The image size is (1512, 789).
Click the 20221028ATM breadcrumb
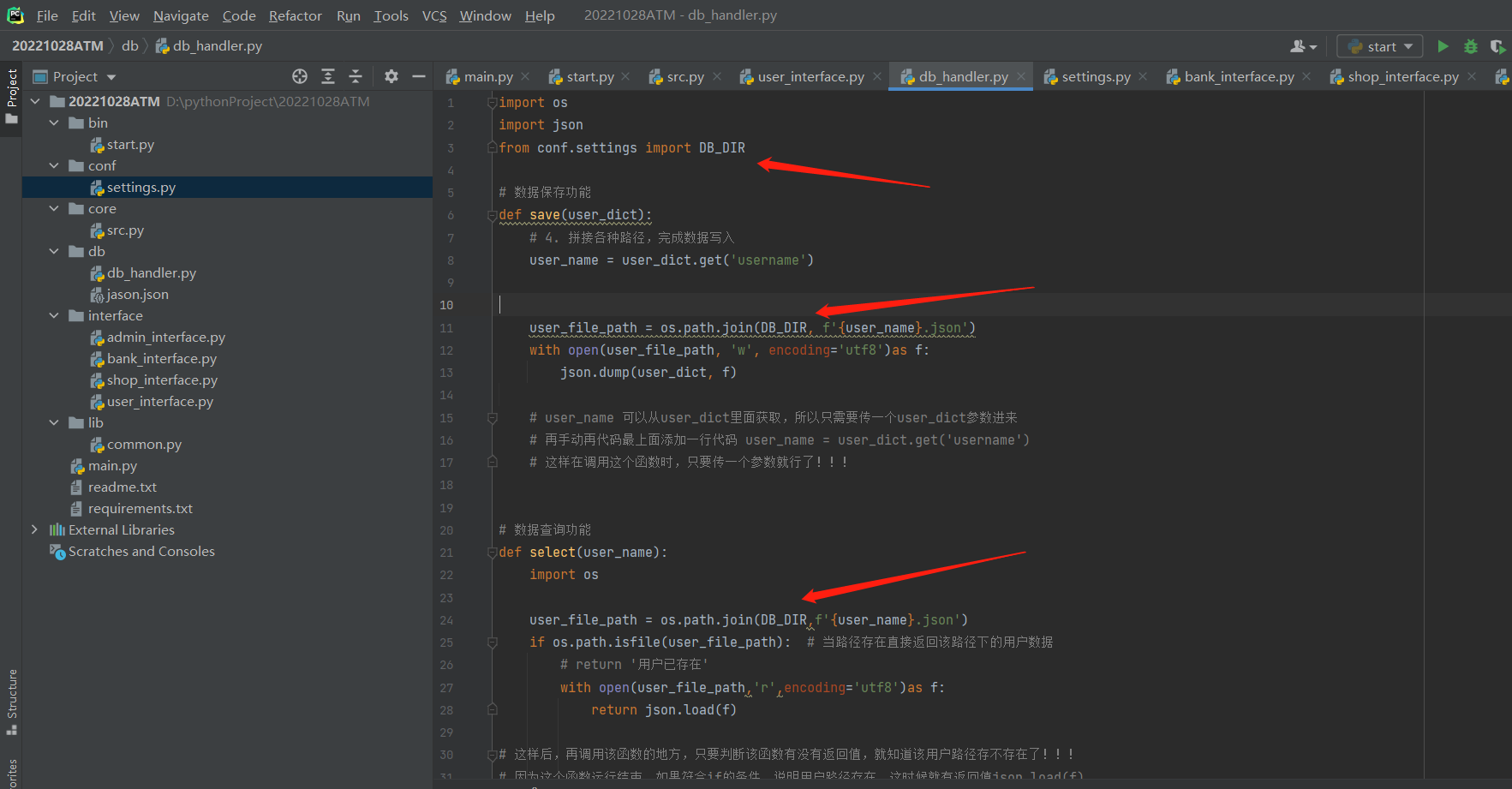coord(57,46)
